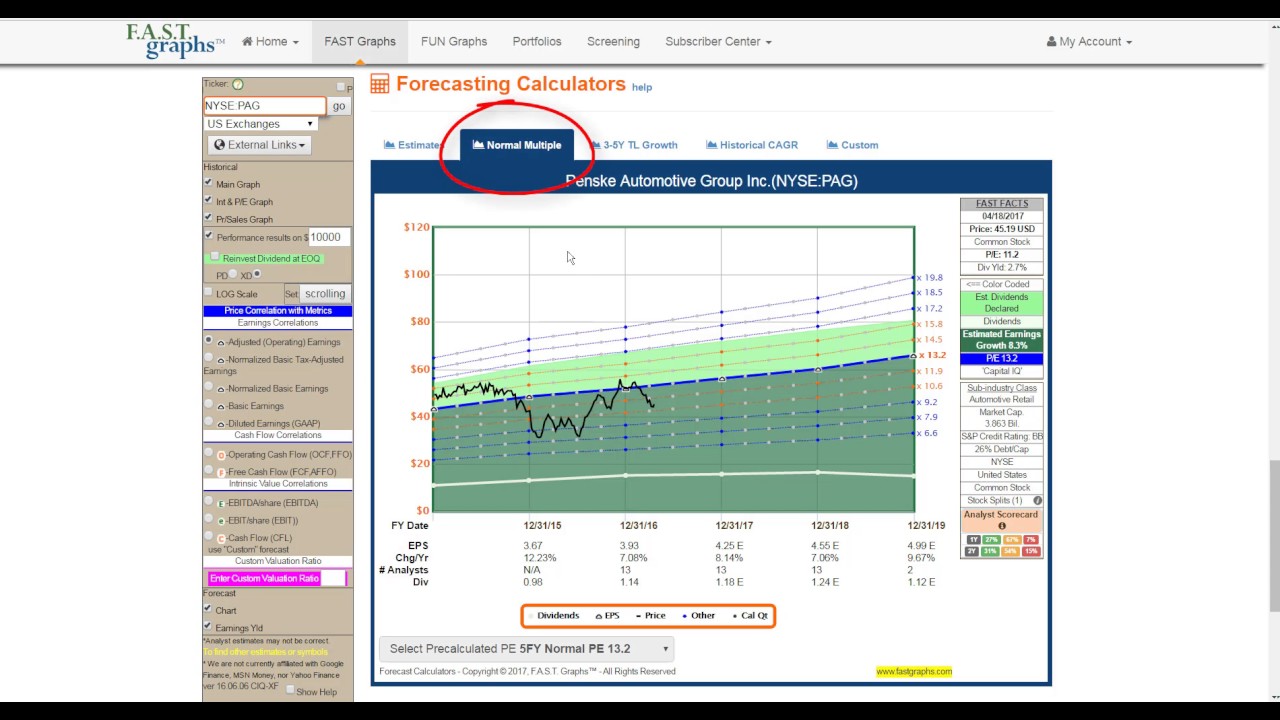Select the PD radio button

click(233, 275)
